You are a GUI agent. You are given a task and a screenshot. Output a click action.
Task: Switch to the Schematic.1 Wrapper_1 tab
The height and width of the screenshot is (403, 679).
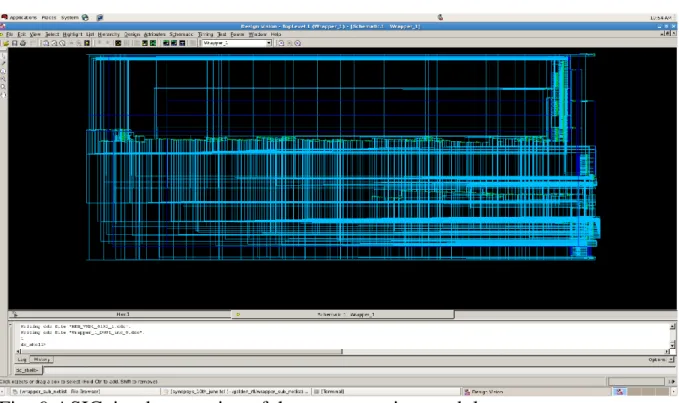click(x=343, y=314)
